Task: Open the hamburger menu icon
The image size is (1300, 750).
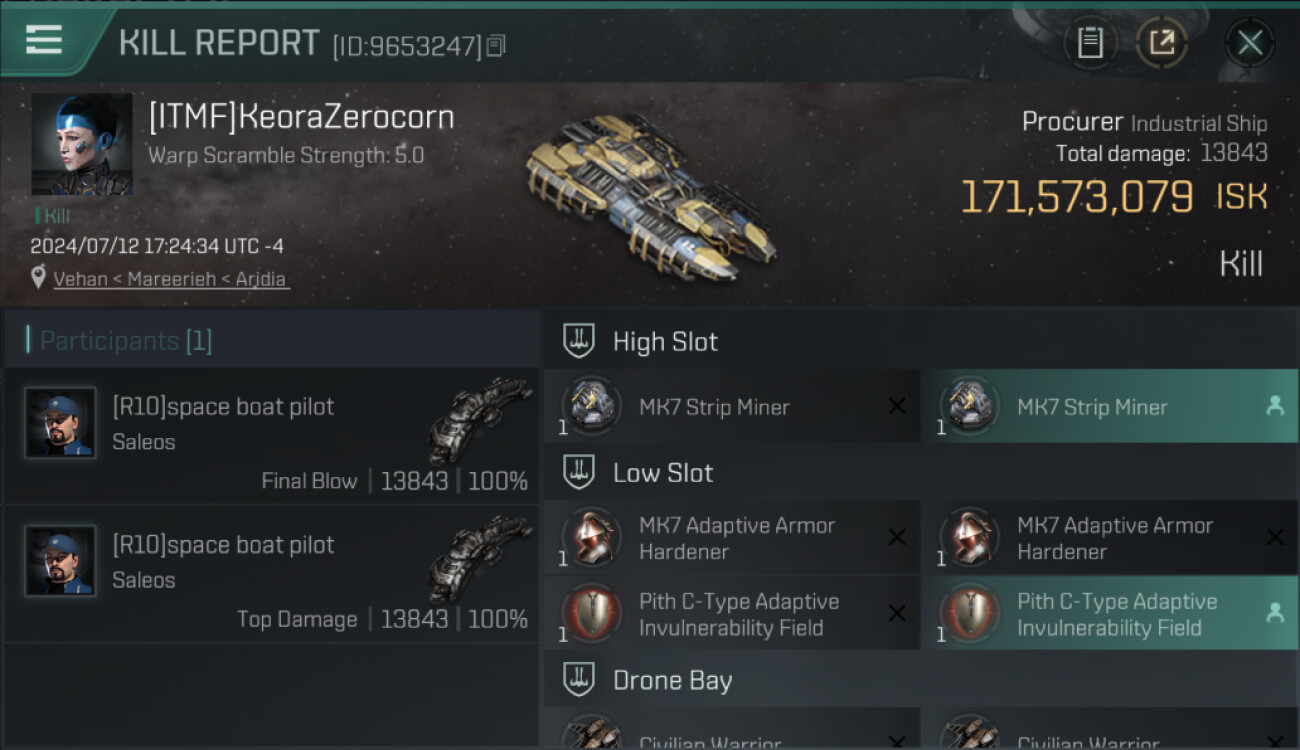Action: tap(44, 40)
